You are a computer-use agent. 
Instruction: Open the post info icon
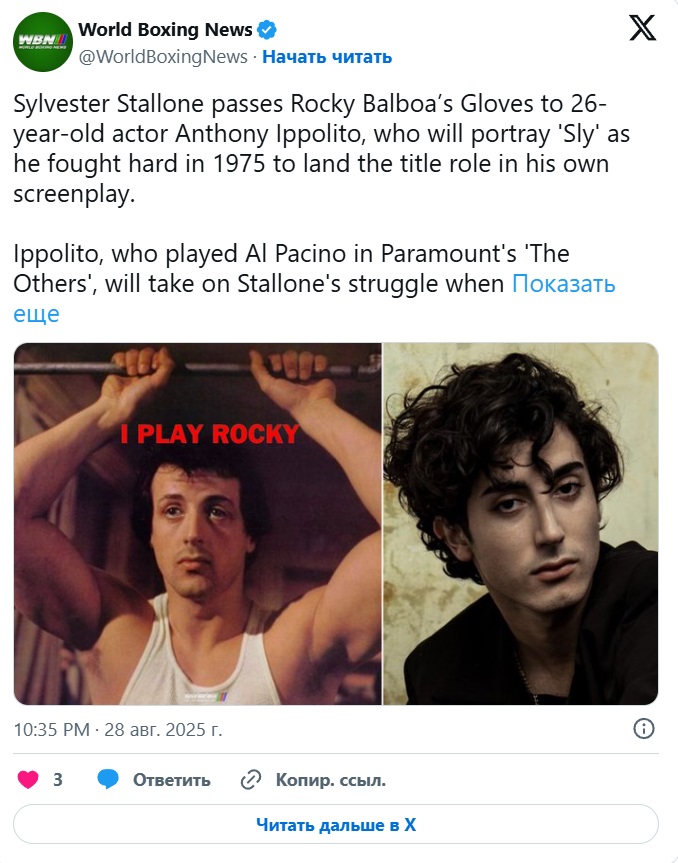(x=643, y=729)
